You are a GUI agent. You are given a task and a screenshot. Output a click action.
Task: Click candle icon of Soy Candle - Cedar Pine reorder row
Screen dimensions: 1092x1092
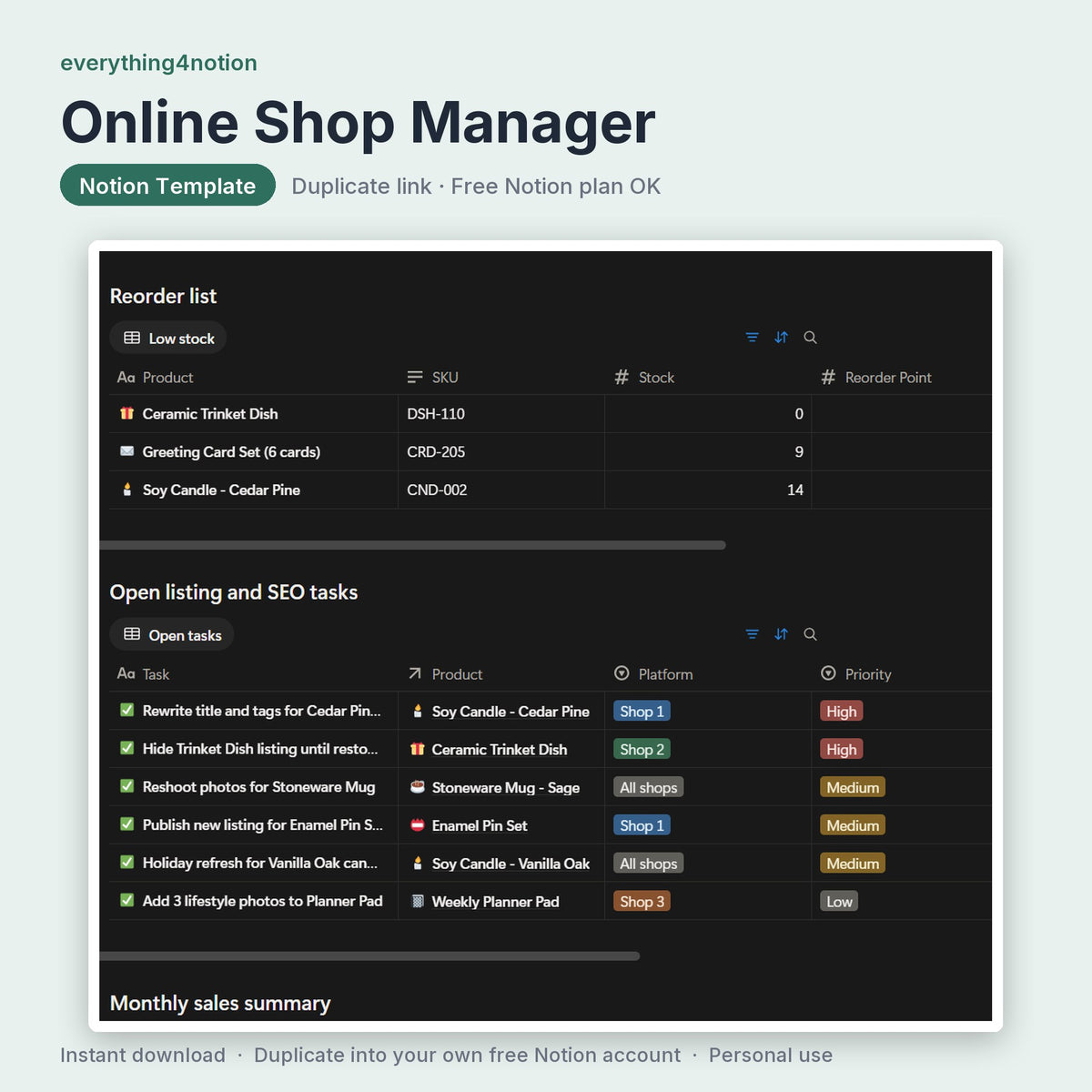click(126, 490)
